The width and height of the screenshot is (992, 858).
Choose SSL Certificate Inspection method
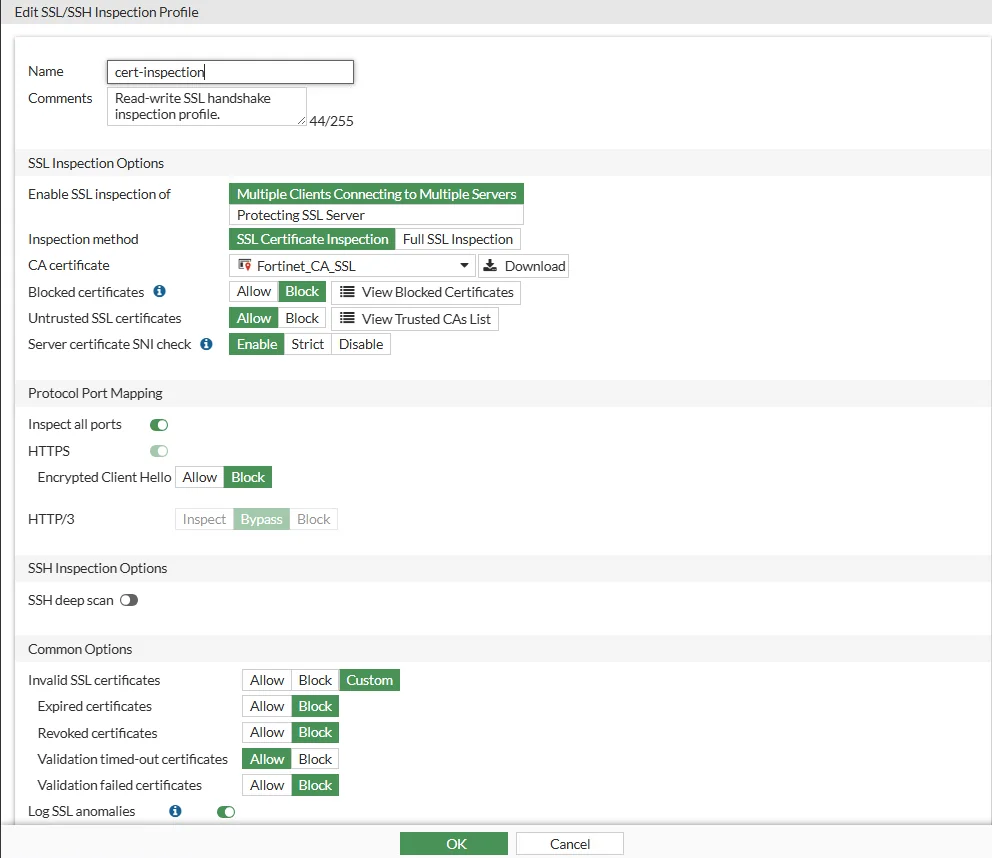tap(312, 239)
